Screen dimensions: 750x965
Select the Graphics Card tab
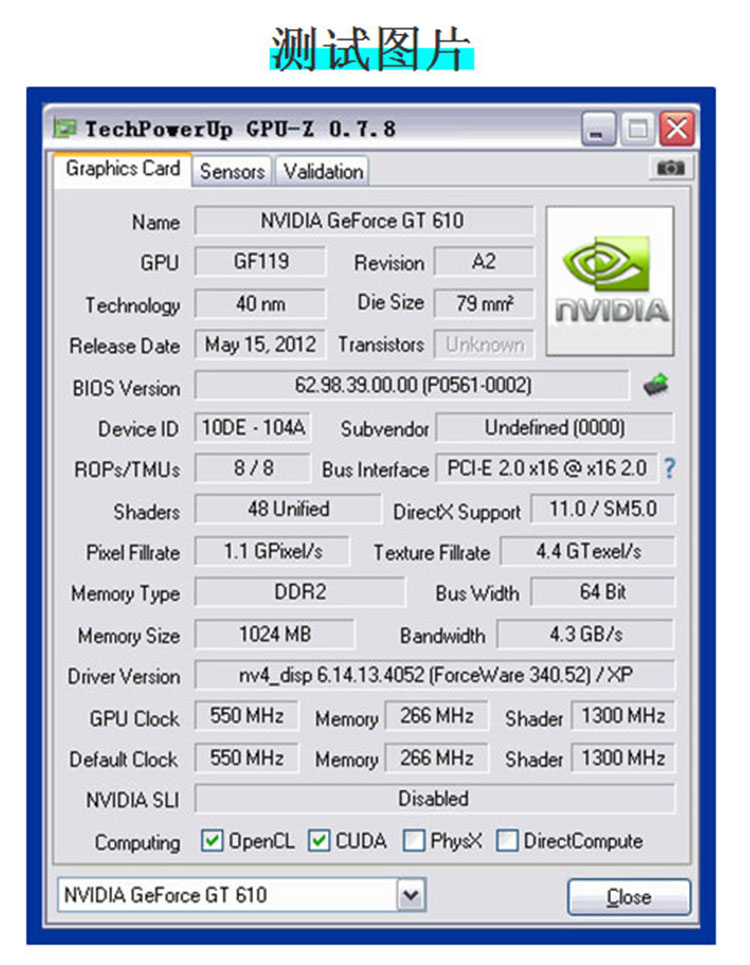[x=123, y=169]
